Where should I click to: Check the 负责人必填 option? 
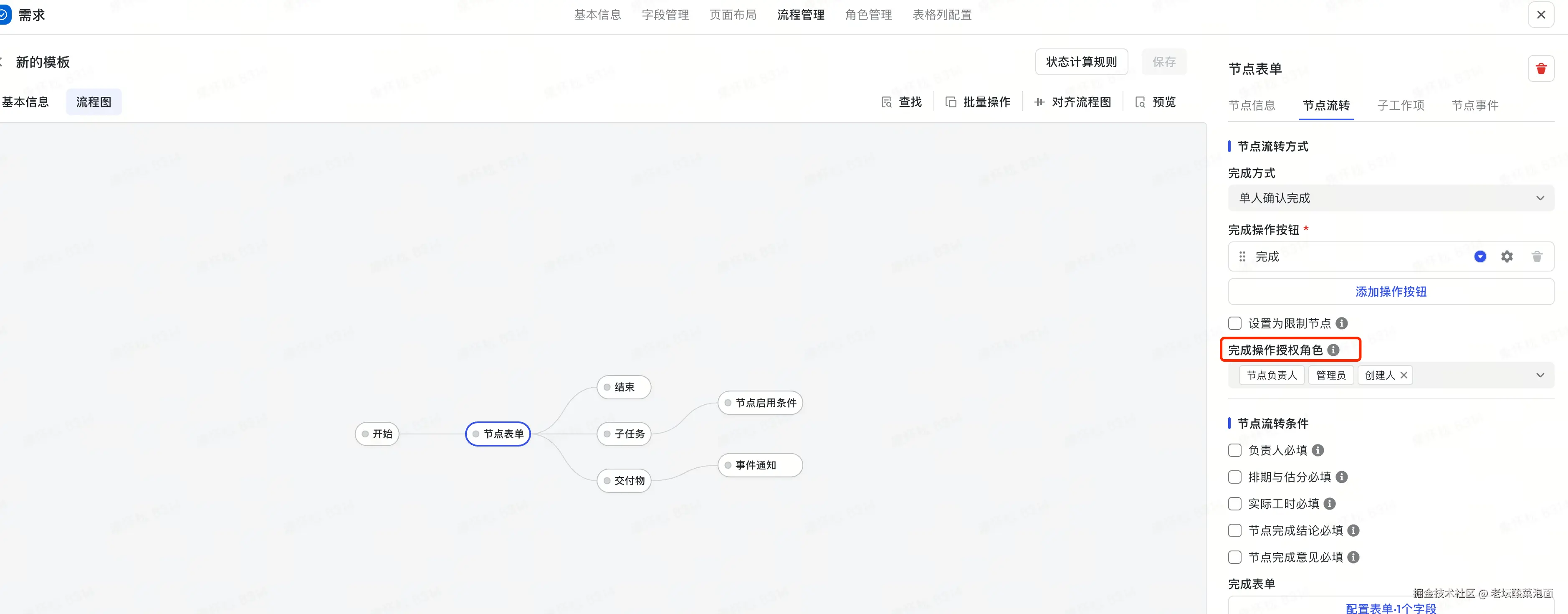[x=1234, y=450]
